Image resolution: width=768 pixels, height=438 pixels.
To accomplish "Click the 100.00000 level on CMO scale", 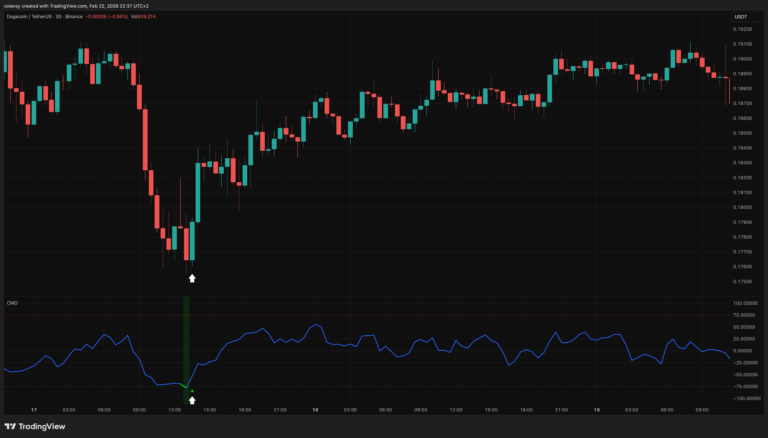I will (743, 303).
